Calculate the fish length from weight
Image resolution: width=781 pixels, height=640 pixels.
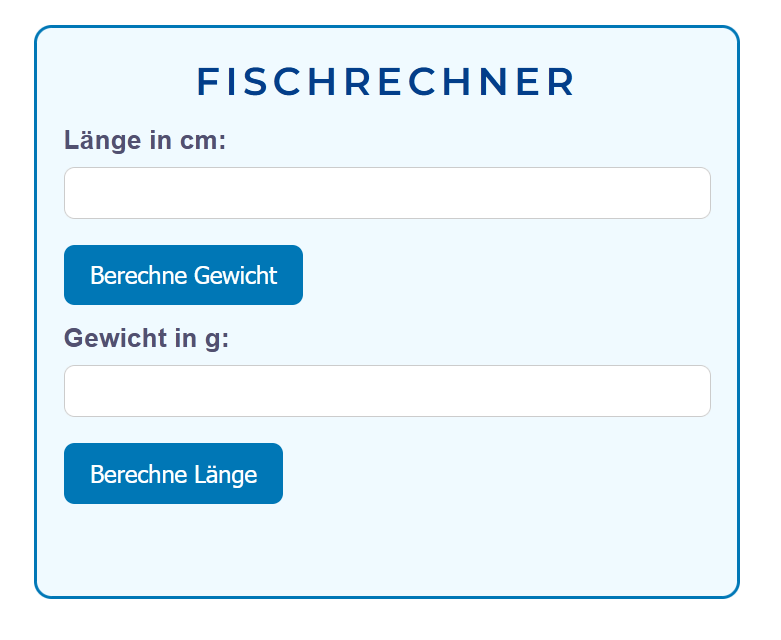[173, 473]
